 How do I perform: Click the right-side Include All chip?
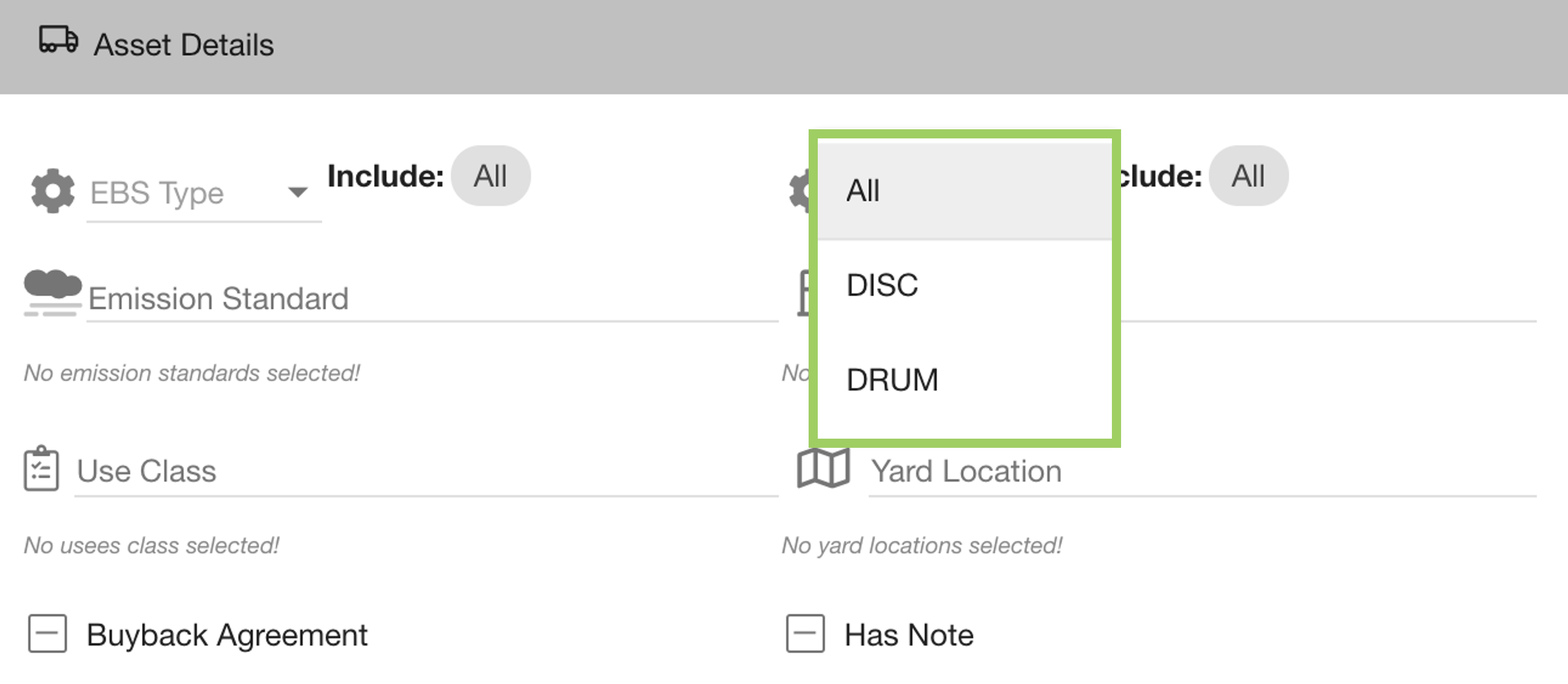coord(1248,177)
